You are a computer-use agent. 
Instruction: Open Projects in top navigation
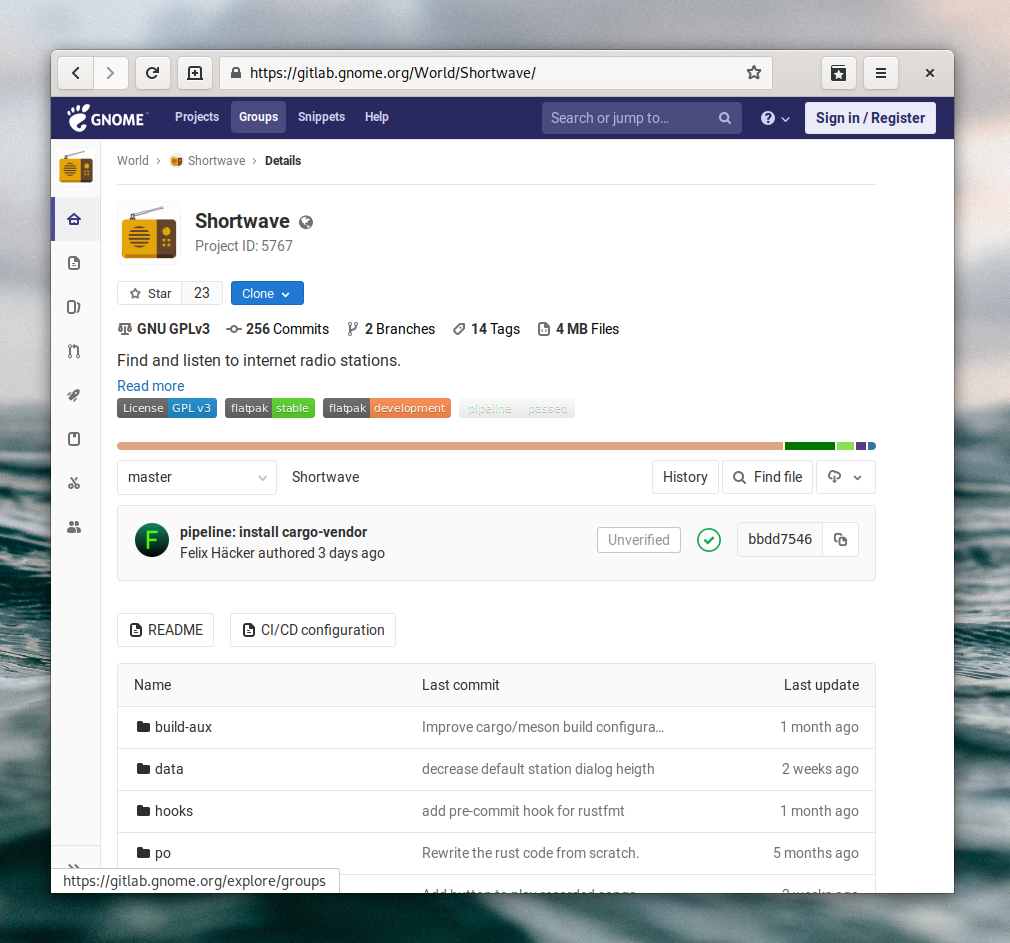tap(197, 117)
